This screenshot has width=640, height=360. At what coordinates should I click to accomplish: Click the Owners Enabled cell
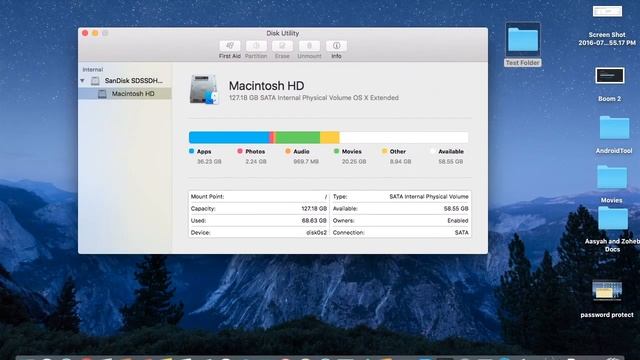400,220
